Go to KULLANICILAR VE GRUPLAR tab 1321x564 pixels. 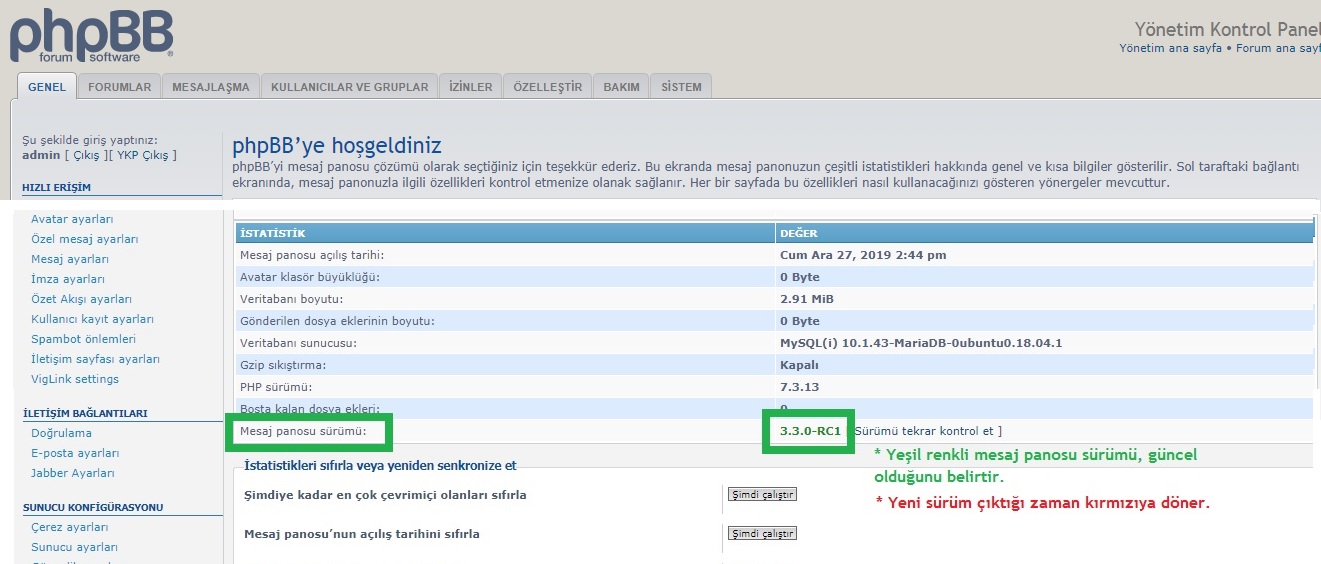[350, 87]
